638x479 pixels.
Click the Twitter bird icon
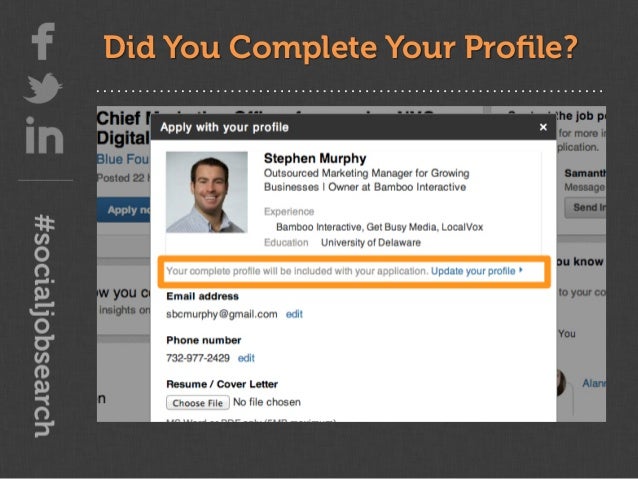(x=43, y=88)
